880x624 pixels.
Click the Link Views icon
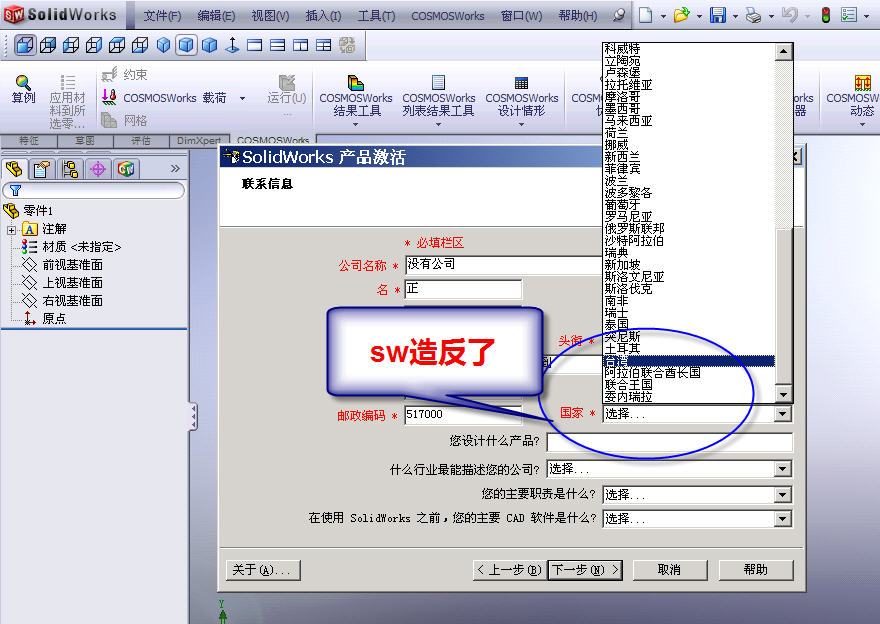(x=347, y=45)
